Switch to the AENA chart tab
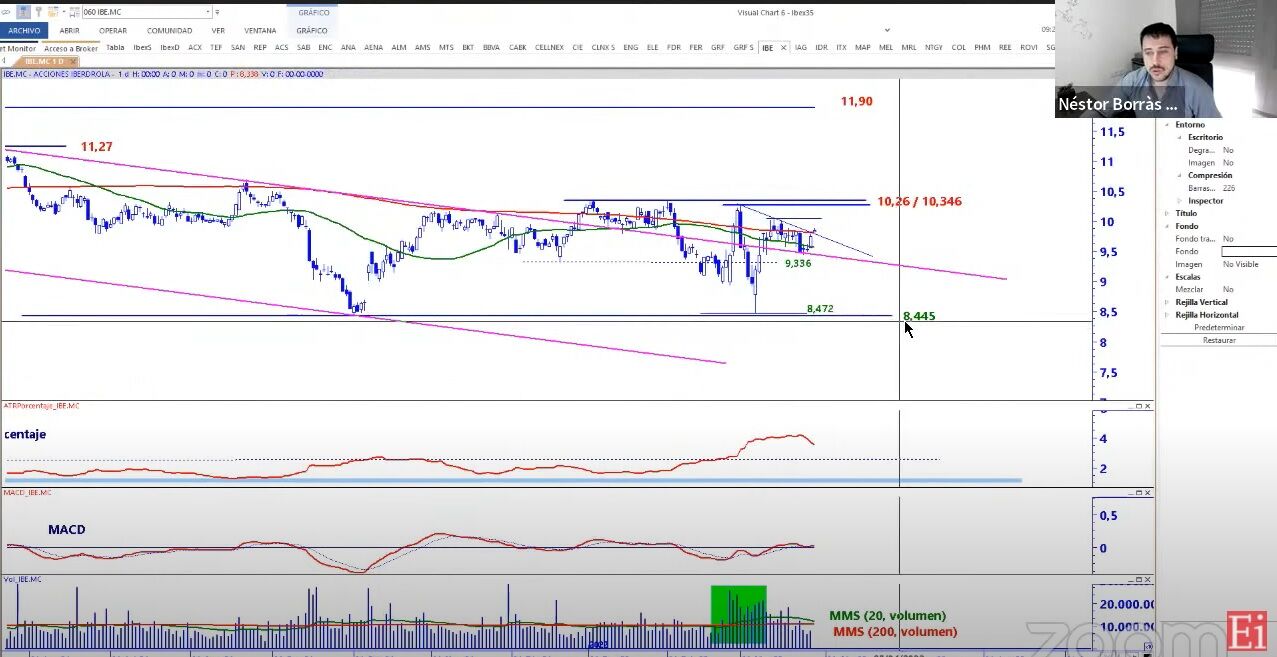The image size is (1277, 657). coord(374,47)
